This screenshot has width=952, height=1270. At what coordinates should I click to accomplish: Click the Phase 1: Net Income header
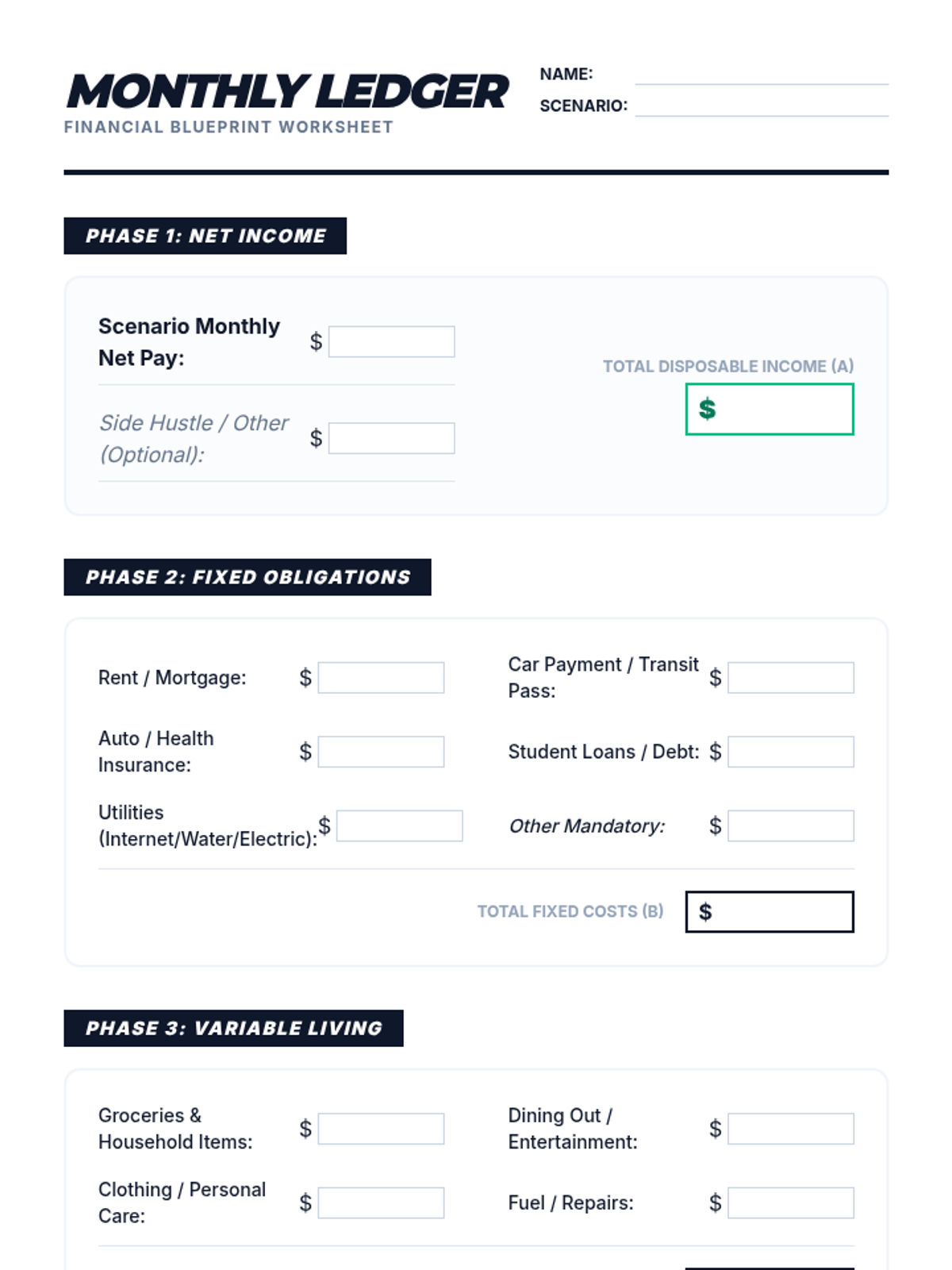[x=205, y=236]
